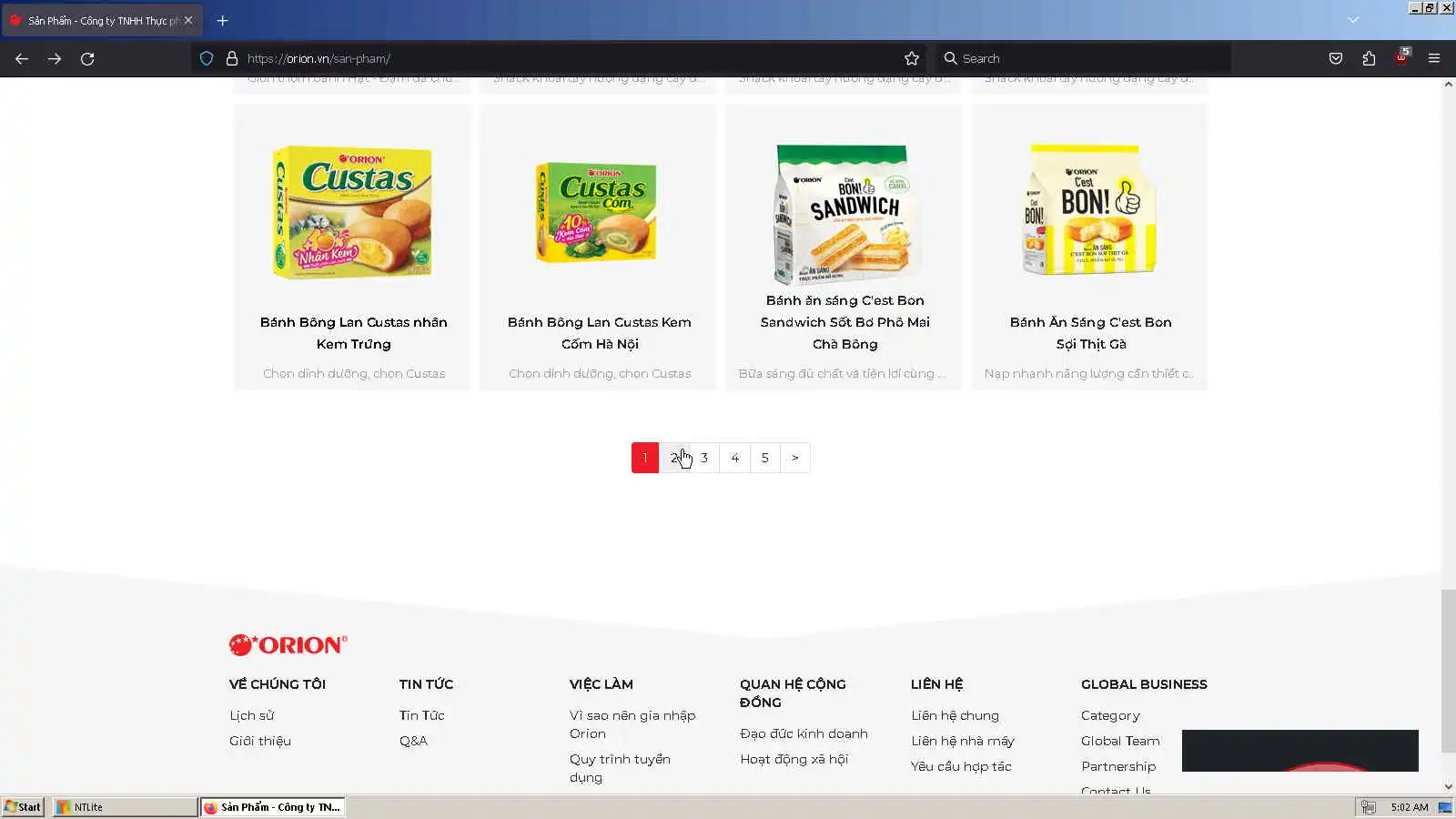Screen dimensions: 1456x819
Task: Bookmark this page with star icon
Action: tap(912, 58)
